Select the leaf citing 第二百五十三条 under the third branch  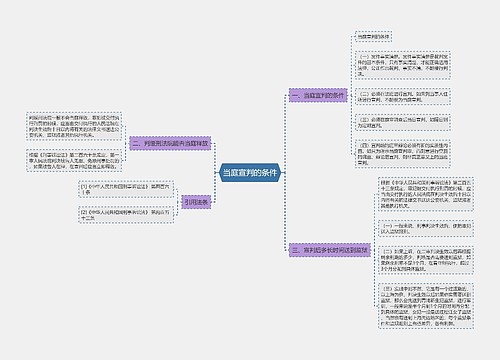[426, 194]
